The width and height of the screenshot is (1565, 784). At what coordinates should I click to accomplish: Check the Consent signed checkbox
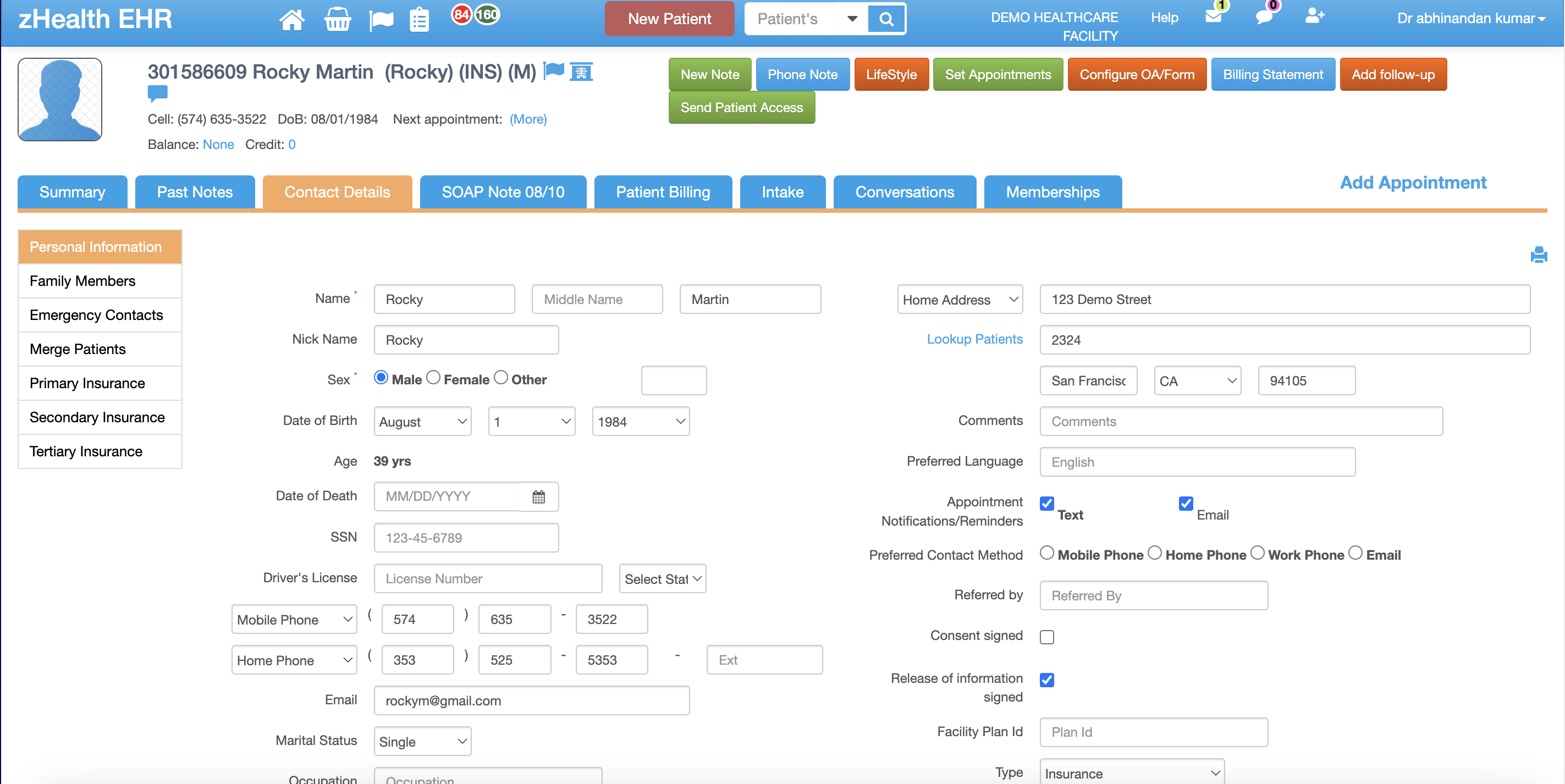1047,637
